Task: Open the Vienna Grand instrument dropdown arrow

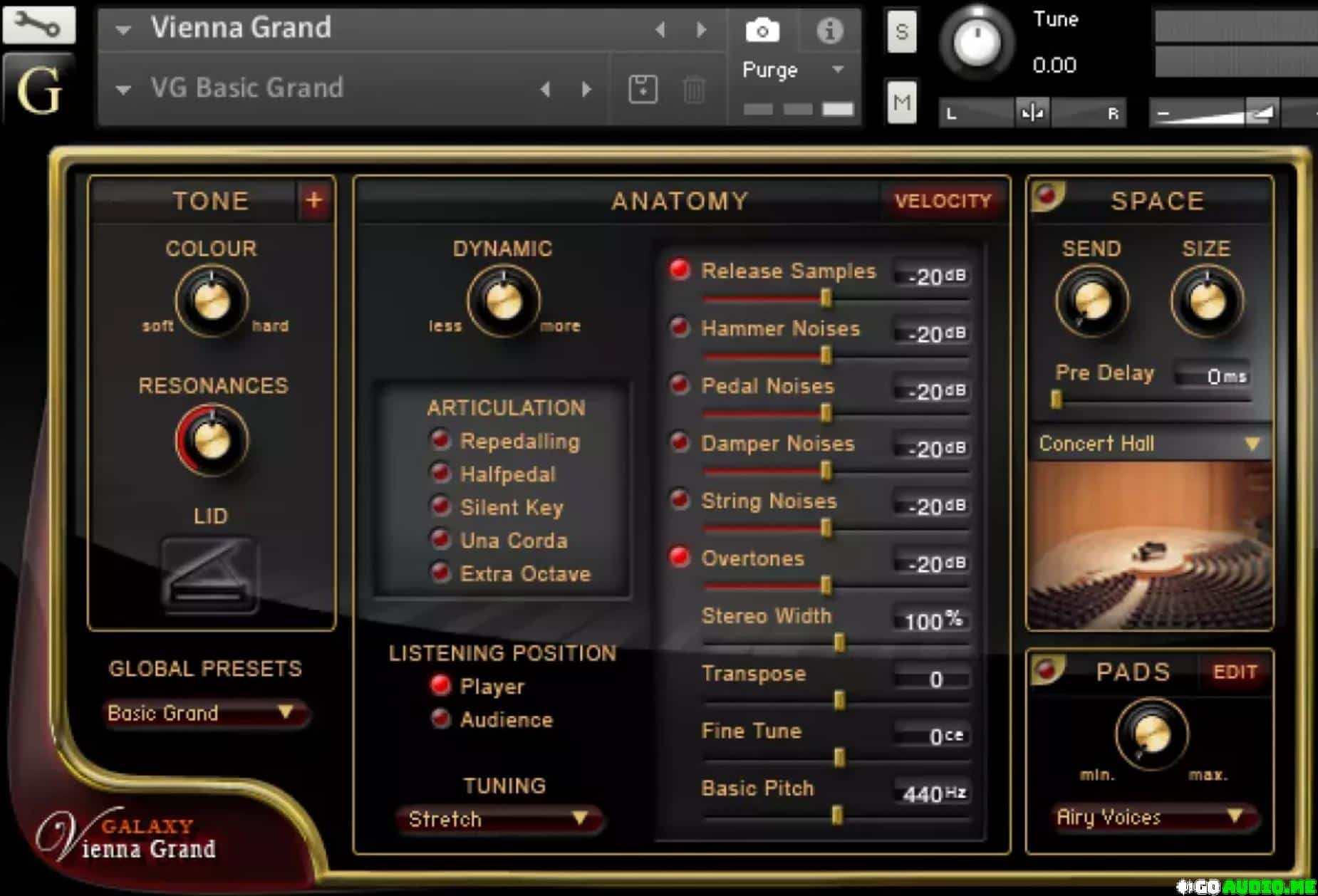Action: pos(123,30)
